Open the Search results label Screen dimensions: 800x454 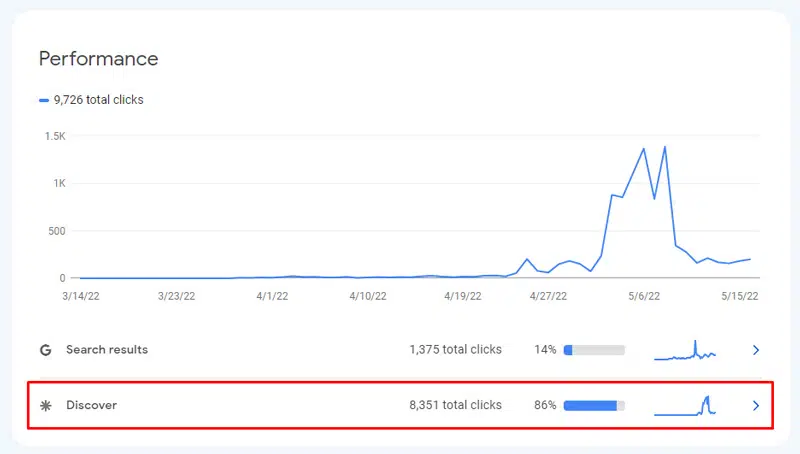coord(106,350)
